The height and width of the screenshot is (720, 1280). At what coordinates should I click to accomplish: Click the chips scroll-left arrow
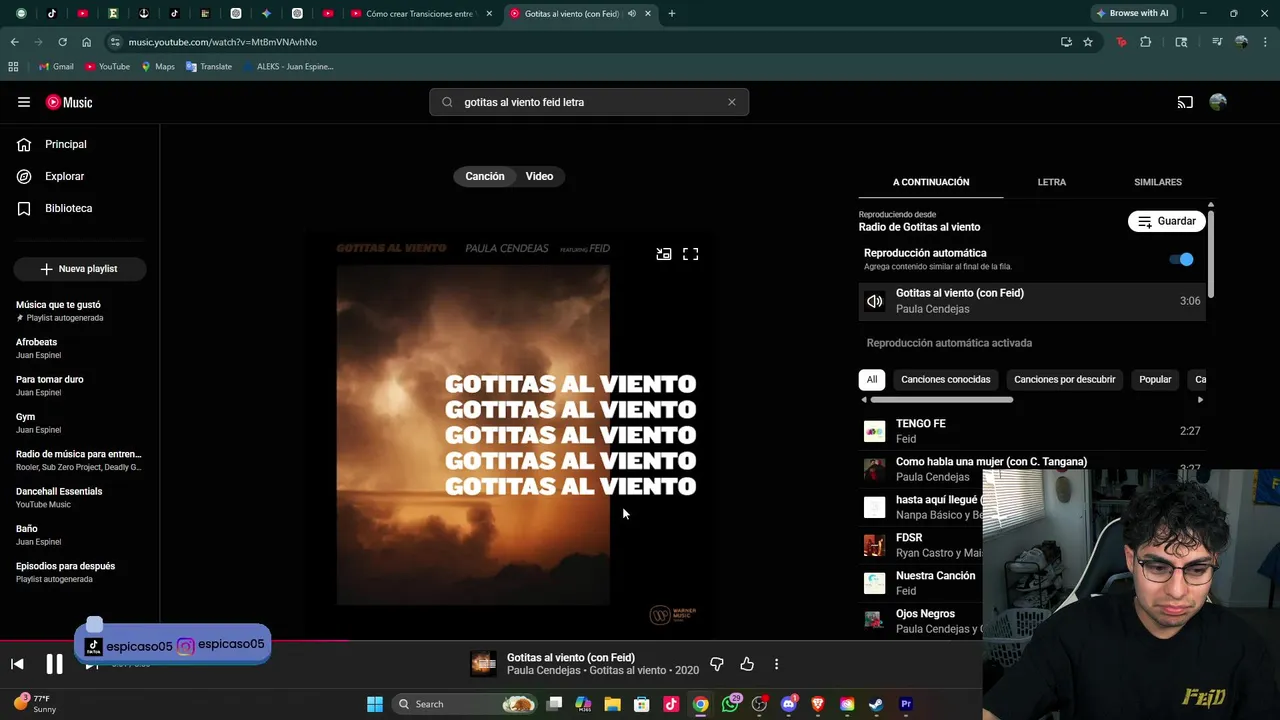(865, 400)
